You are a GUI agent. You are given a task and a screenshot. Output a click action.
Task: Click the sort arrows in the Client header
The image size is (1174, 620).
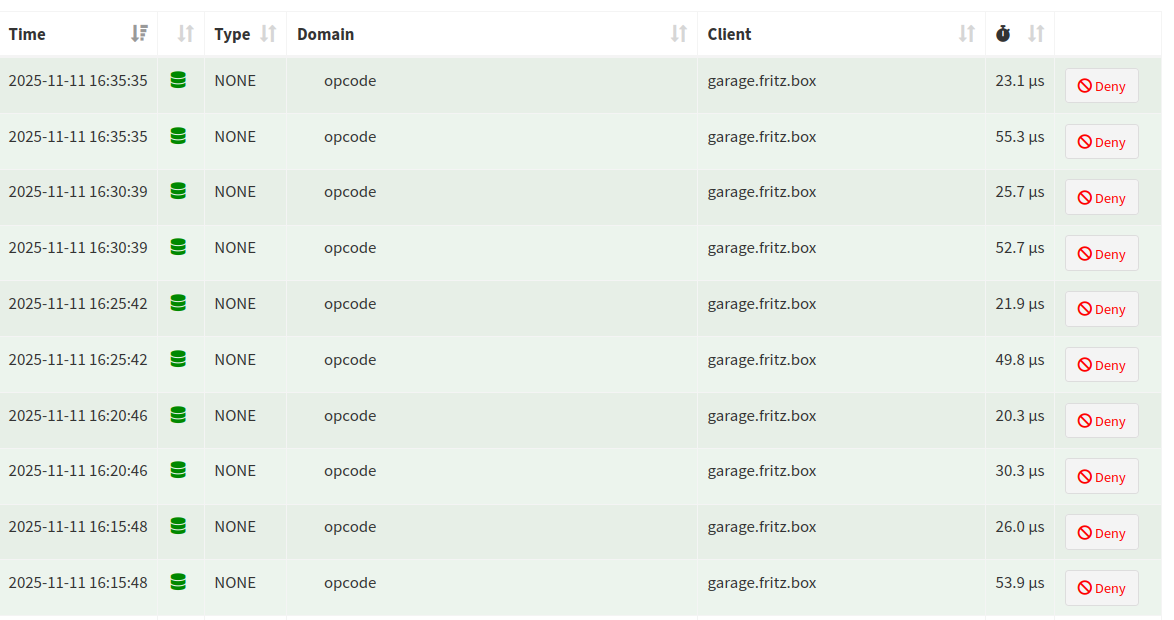(966, 34)
